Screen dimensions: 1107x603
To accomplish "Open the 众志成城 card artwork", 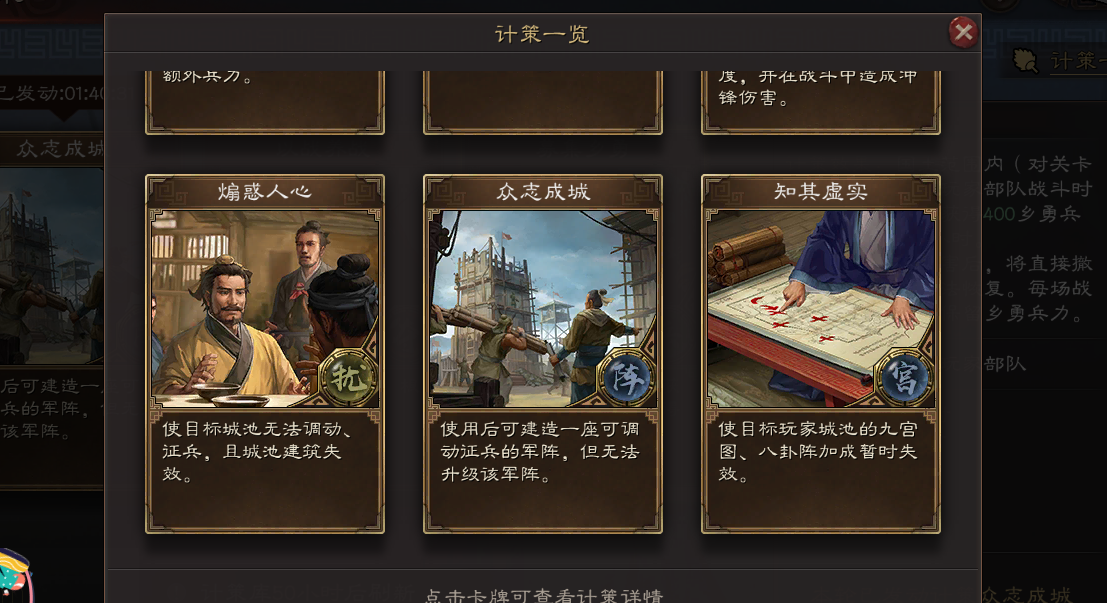I will click(x=543, y=309).
